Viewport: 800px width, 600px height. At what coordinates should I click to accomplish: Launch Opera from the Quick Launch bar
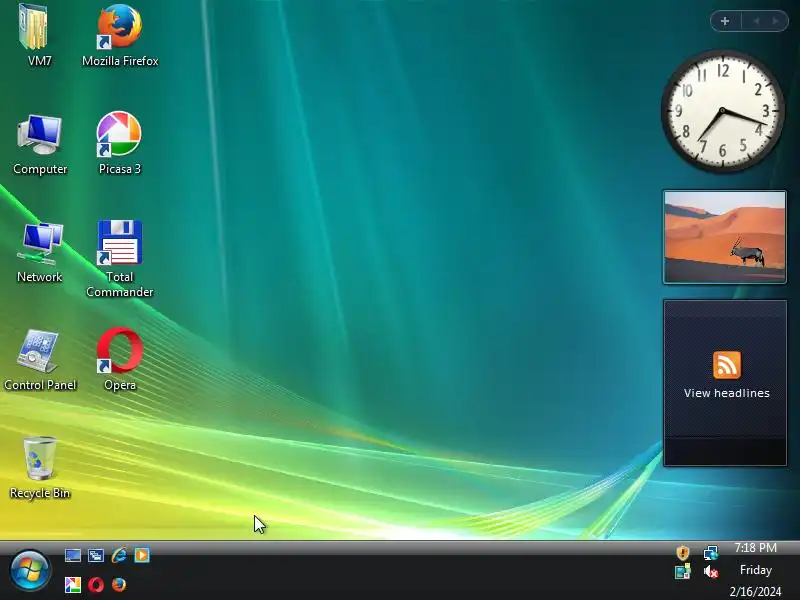(96, 585)
